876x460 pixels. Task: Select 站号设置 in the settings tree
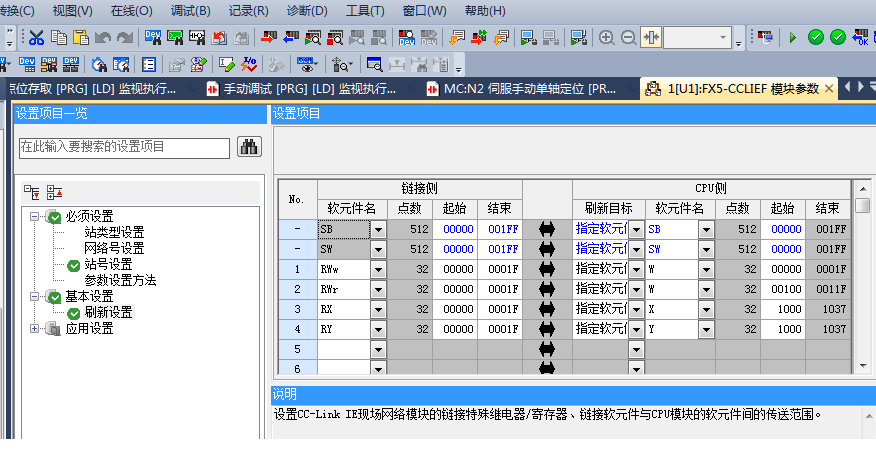point(108,265)
